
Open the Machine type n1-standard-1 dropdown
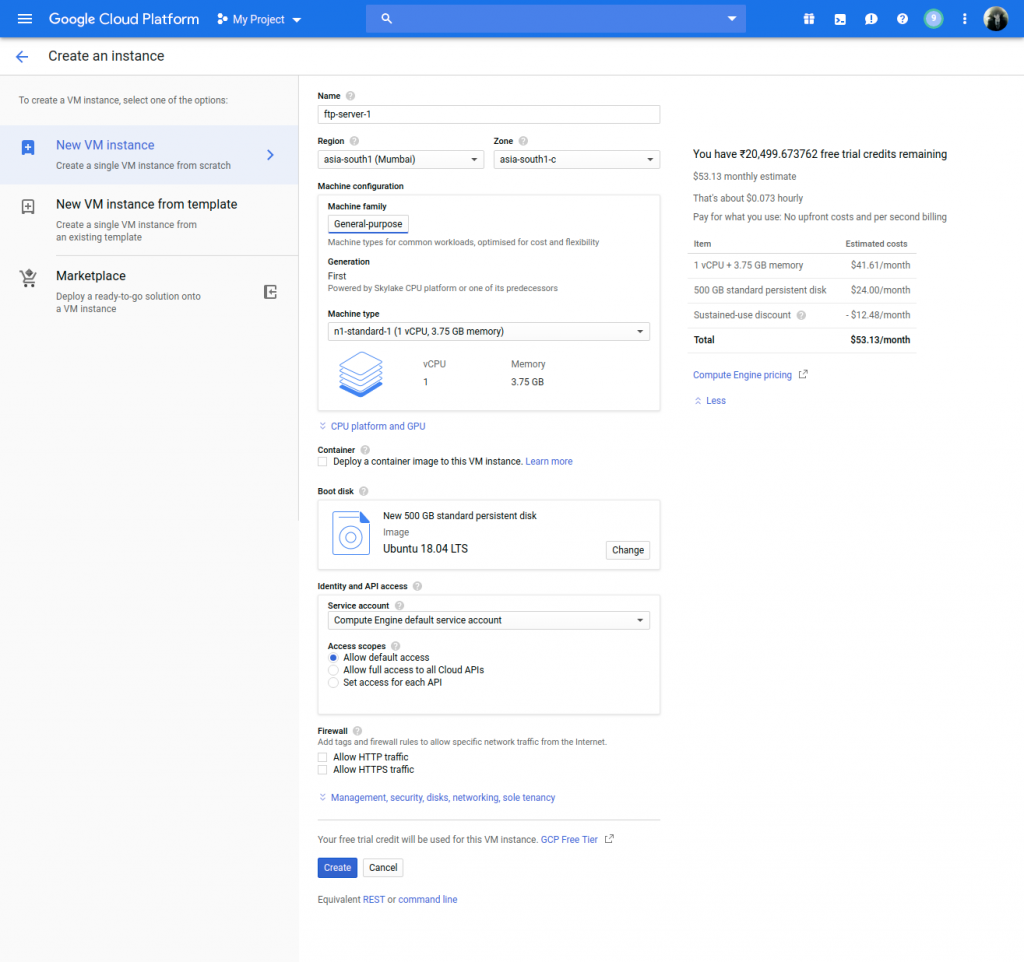[x=488, y=332]
